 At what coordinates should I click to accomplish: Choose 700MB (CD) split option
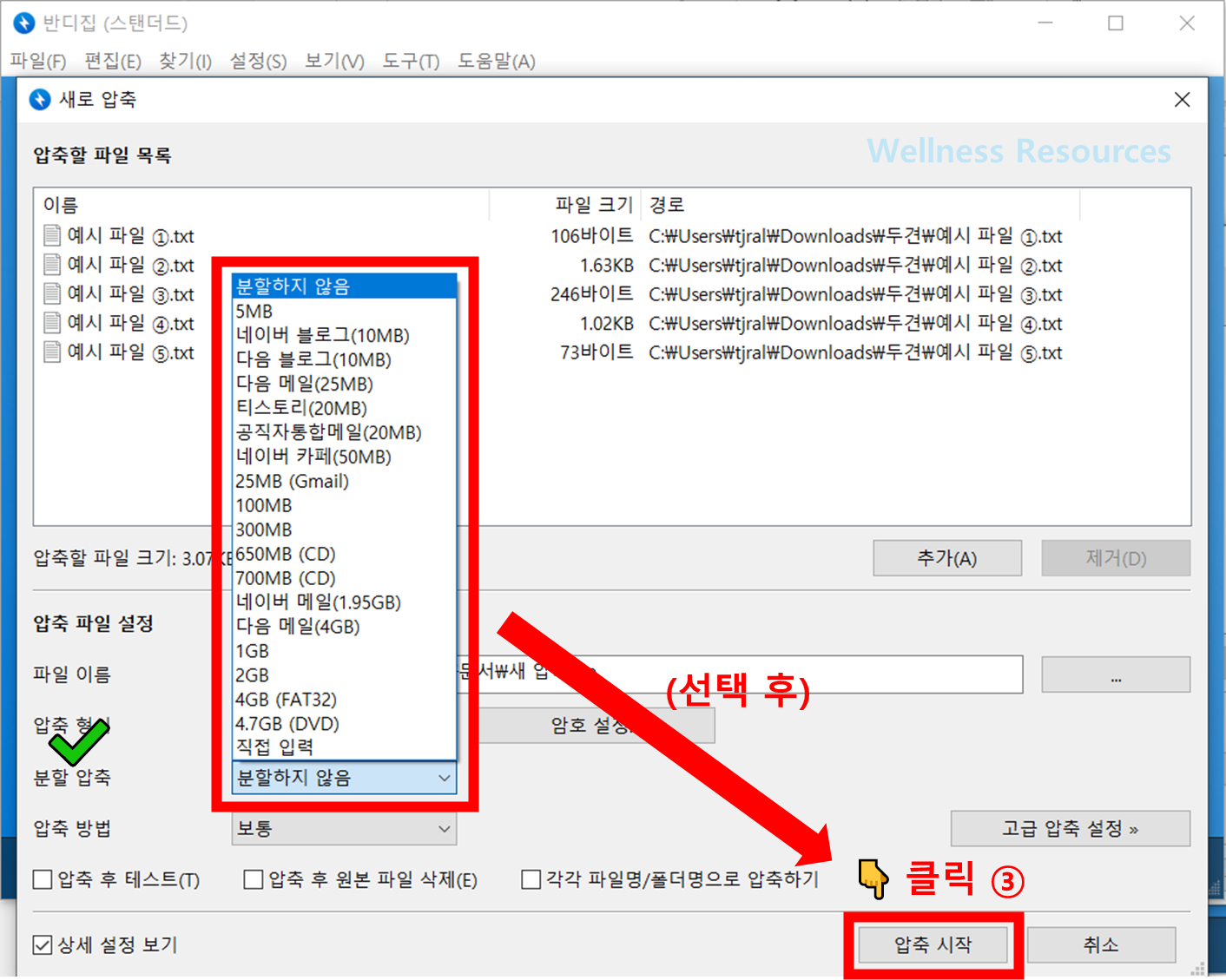345,578
